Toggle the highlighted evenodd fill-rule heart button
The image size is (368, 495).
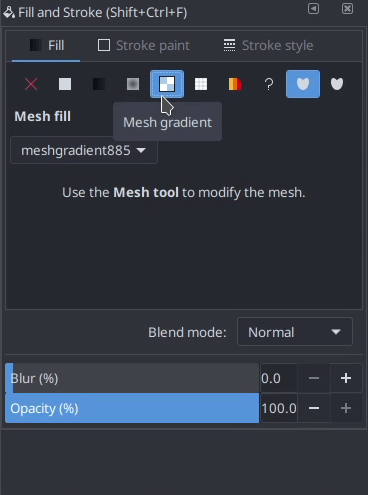click(303, 84)
